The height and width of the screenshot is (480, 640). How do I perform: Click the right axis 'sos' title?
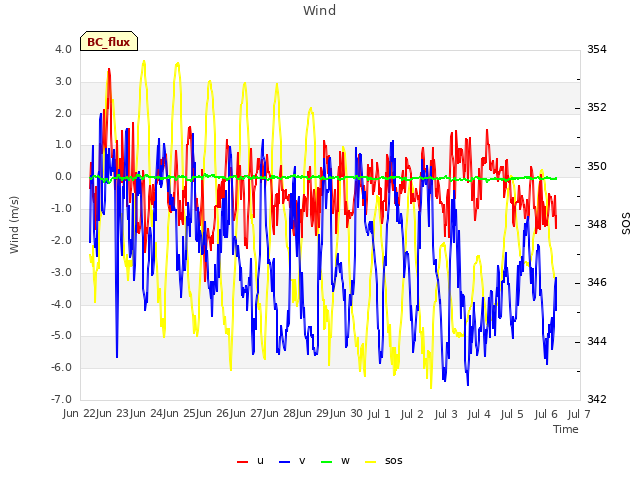[626, 224]
